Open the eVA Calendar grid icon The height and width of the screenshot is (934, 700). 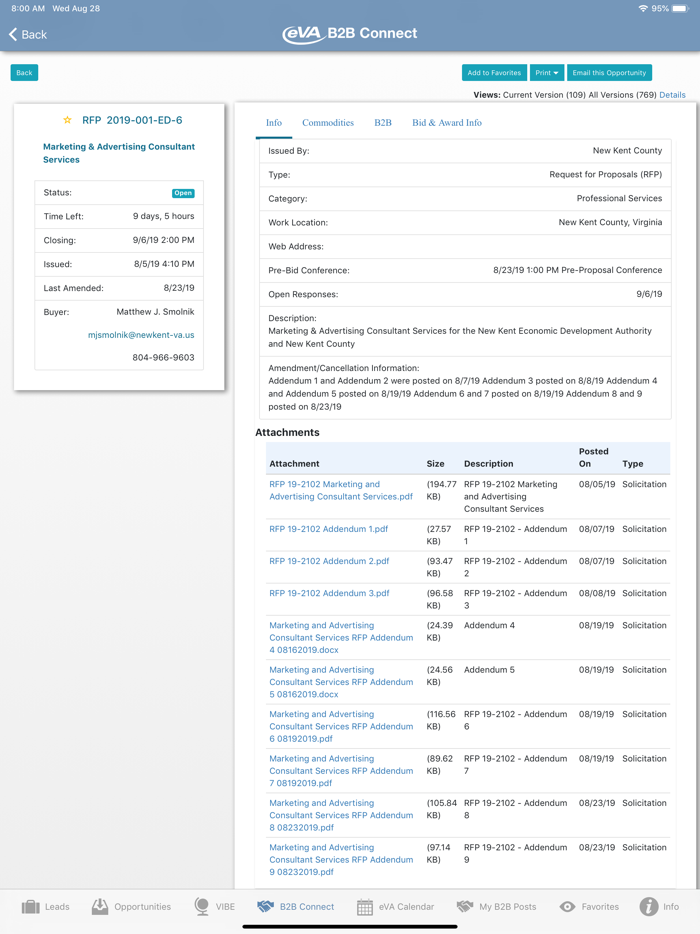[365, 907]
